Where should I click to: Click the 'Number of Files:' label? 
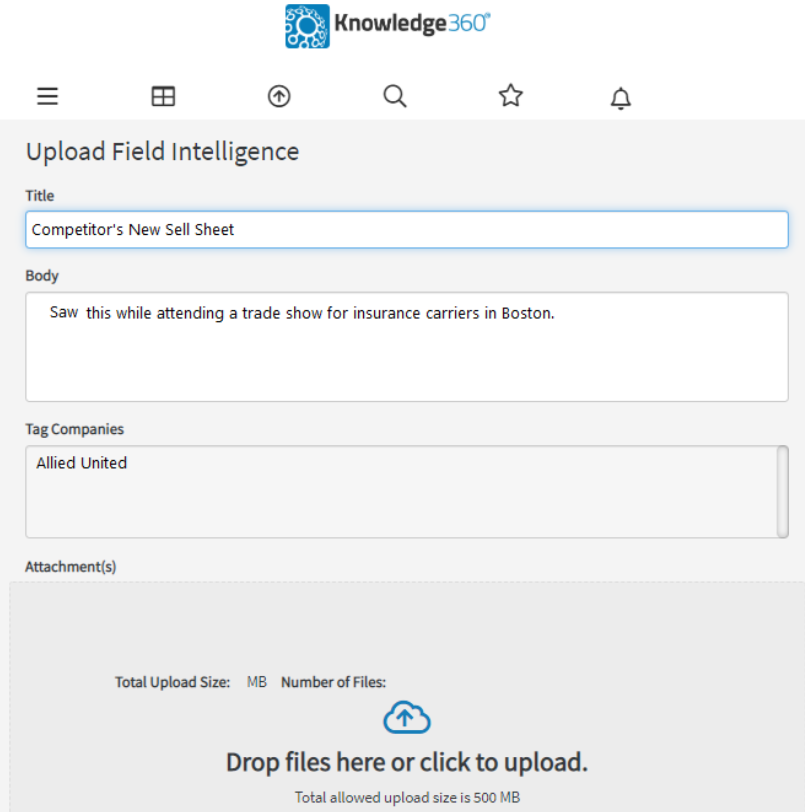[x=334, y=682]
